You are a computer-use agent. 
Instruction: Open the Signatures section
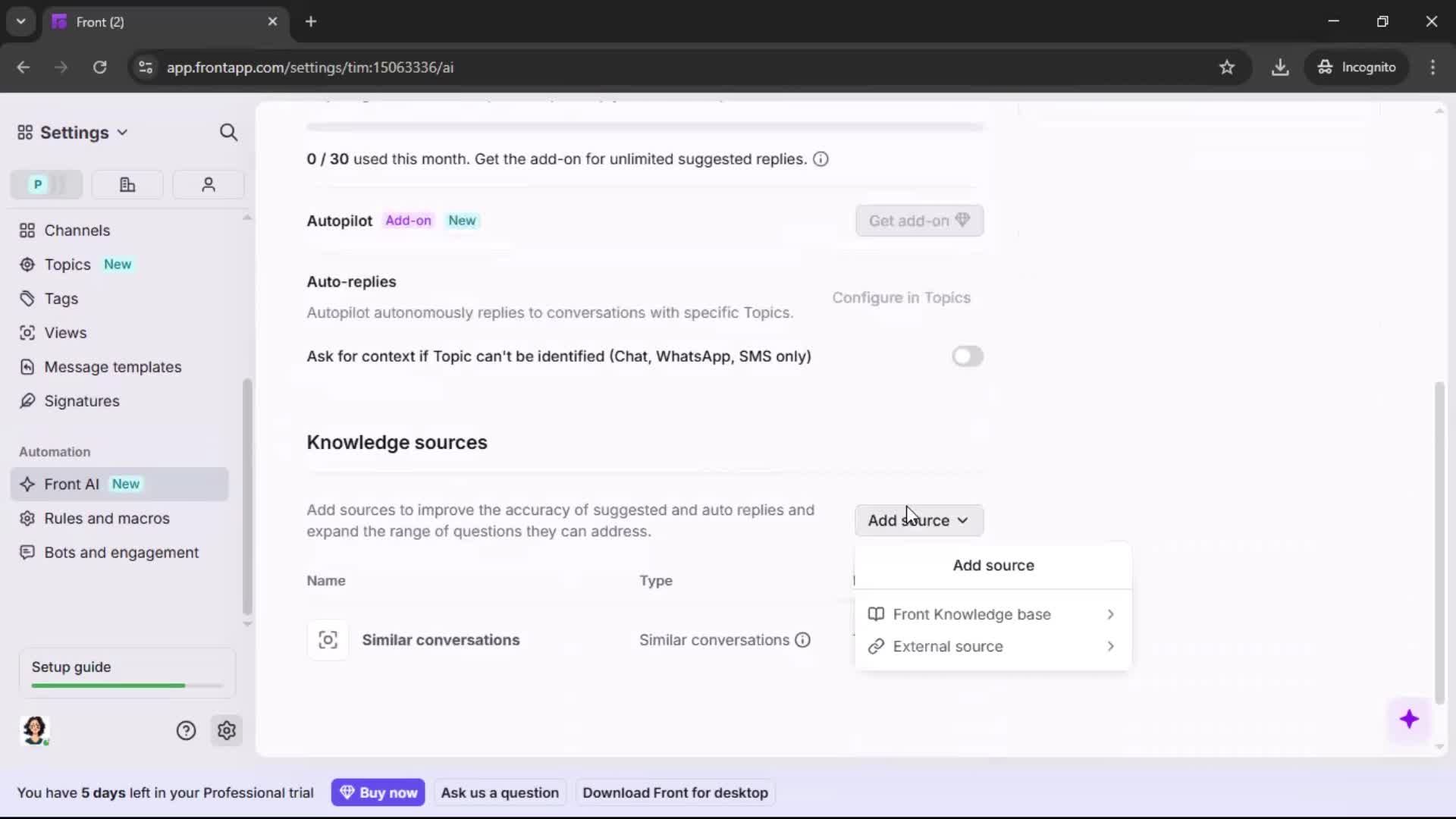click(81, 401)
